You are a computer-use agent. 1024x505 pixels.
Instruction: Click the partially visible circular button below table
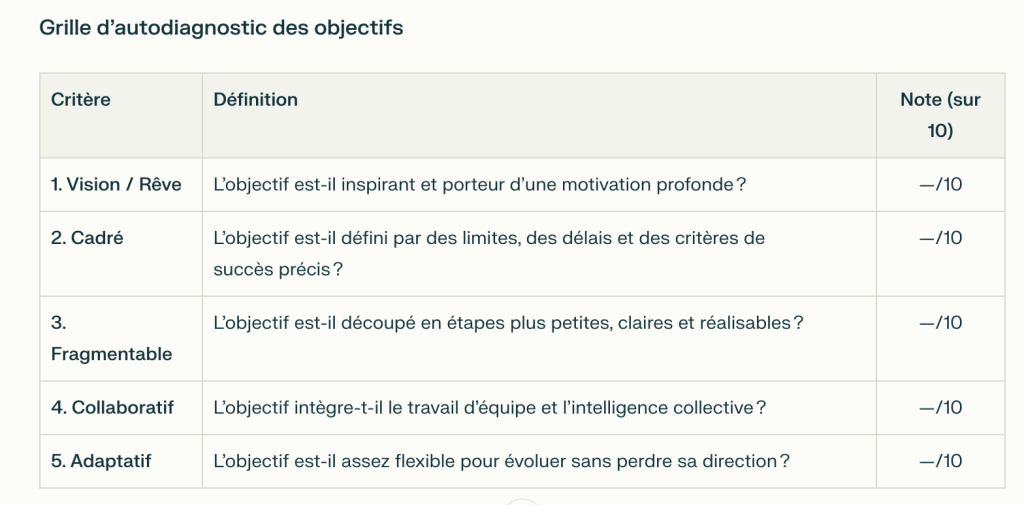pyautogui.click(x=522, y=502)
